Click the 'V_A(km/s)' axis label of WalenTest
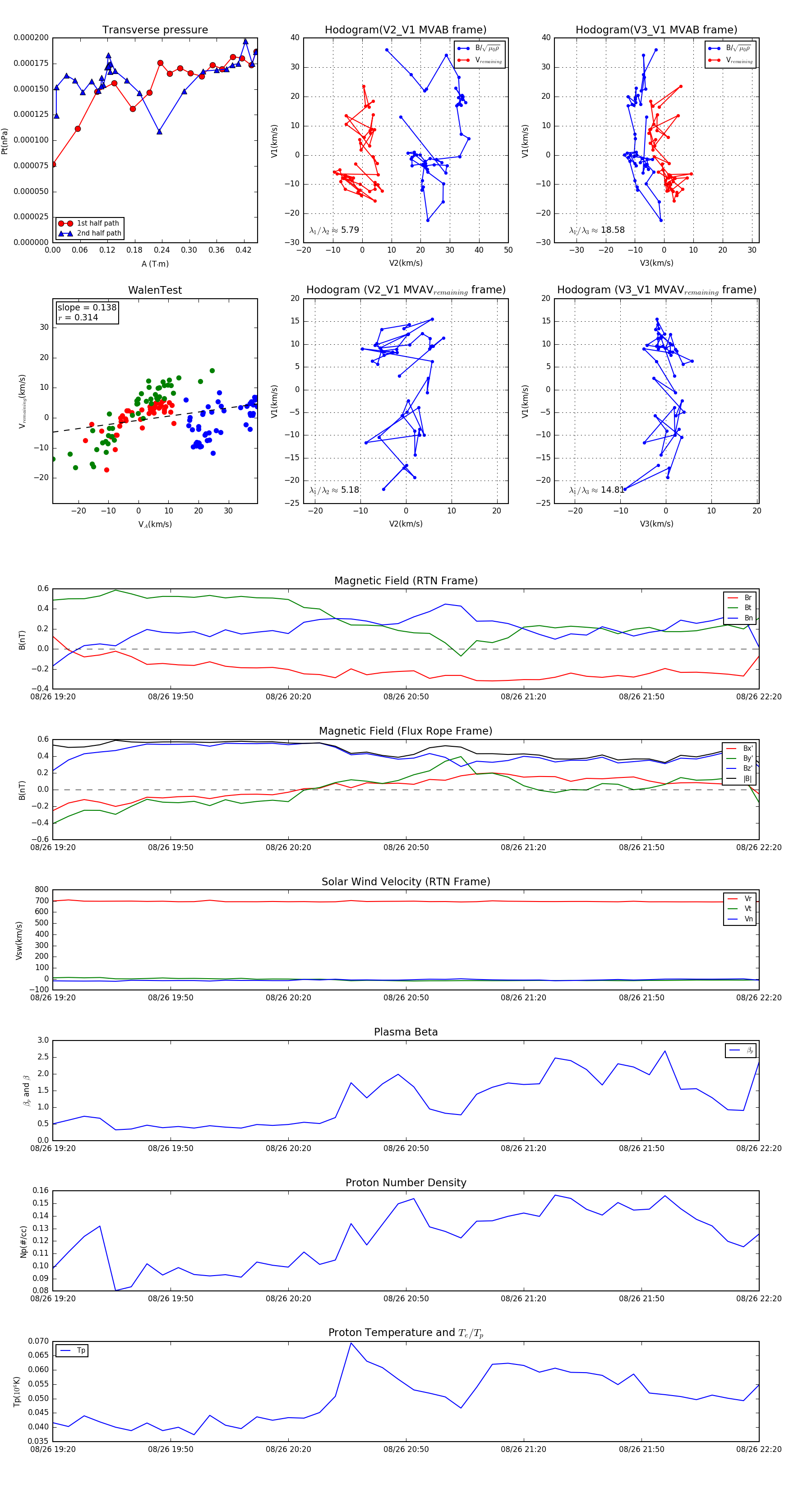 coord(155,524)
